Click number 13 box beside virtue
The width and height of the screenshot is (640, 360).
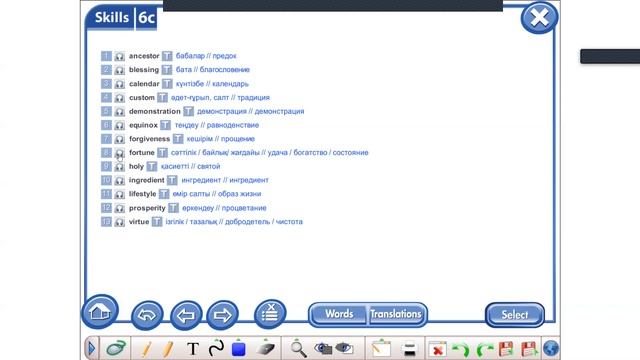[x=106, y=222]
